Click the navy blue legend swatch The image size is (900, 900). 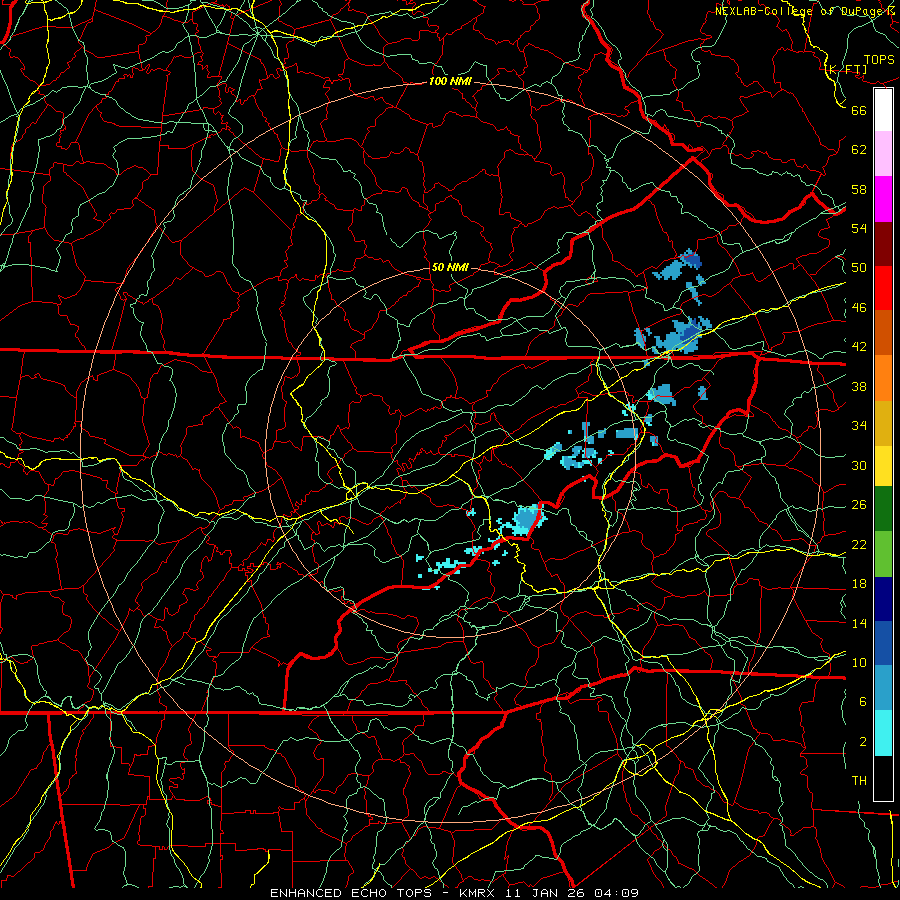[883, 599]
